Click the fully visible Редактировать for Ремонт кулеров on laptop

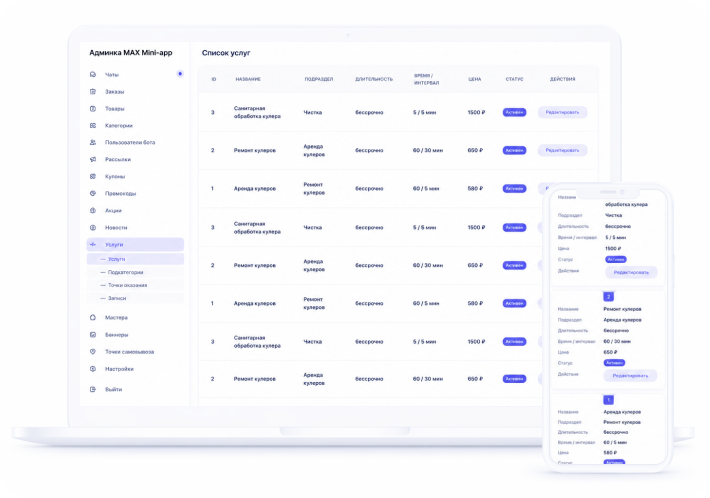562,150
